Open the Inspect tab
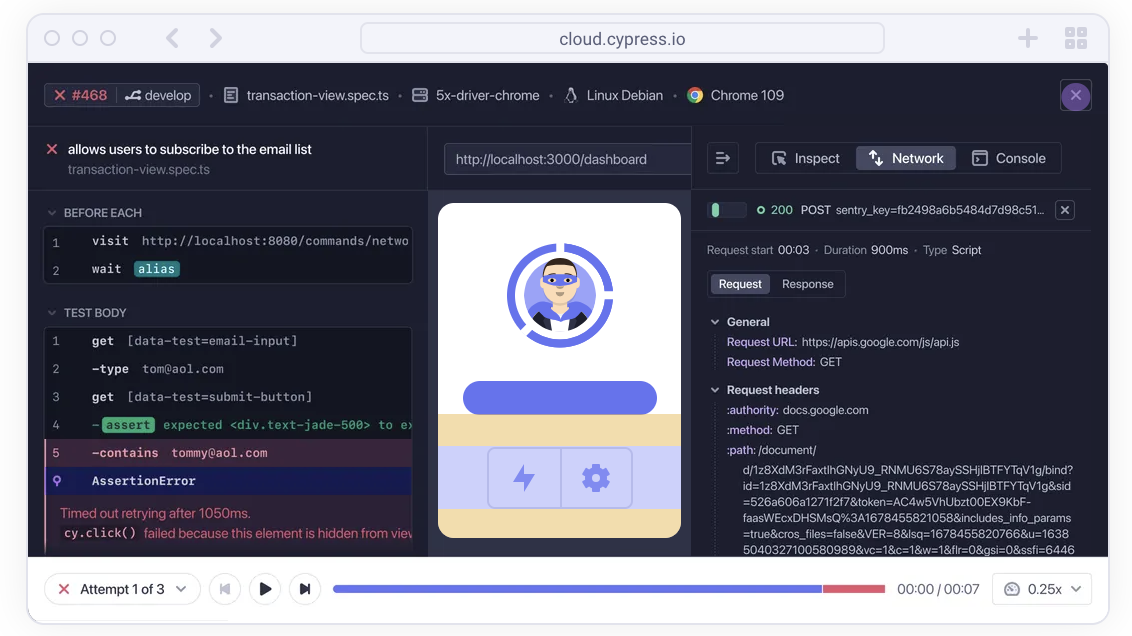The image size is (1132, 636). tap(806, 158)
